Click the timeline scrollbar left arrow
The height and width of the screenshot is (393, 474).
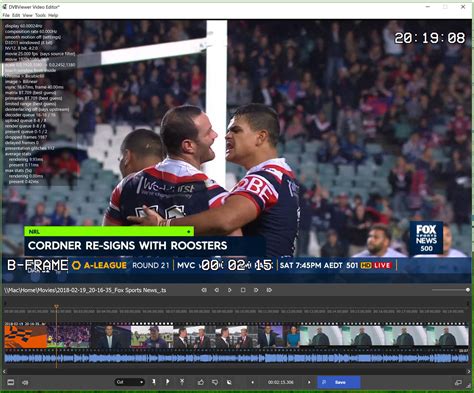(4, 371)
